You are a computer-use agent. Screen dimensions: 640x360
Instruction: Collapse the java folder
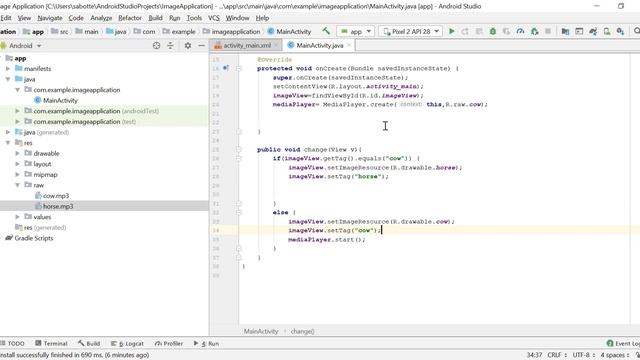click(x=8, y=79)
